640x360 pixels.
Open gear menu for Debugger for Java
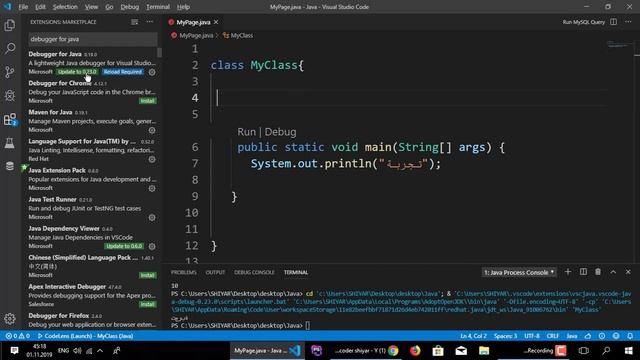[152, 72]
